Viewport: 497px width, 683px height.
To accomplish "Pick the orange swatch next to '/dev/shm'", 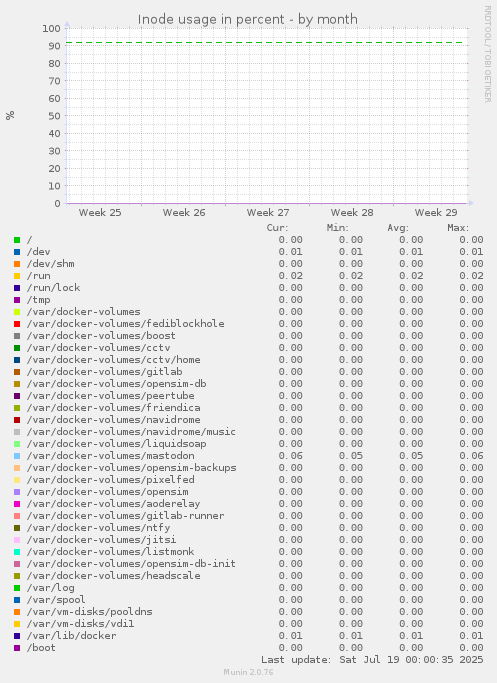I will pyautogui.click(x=17, y=264).
